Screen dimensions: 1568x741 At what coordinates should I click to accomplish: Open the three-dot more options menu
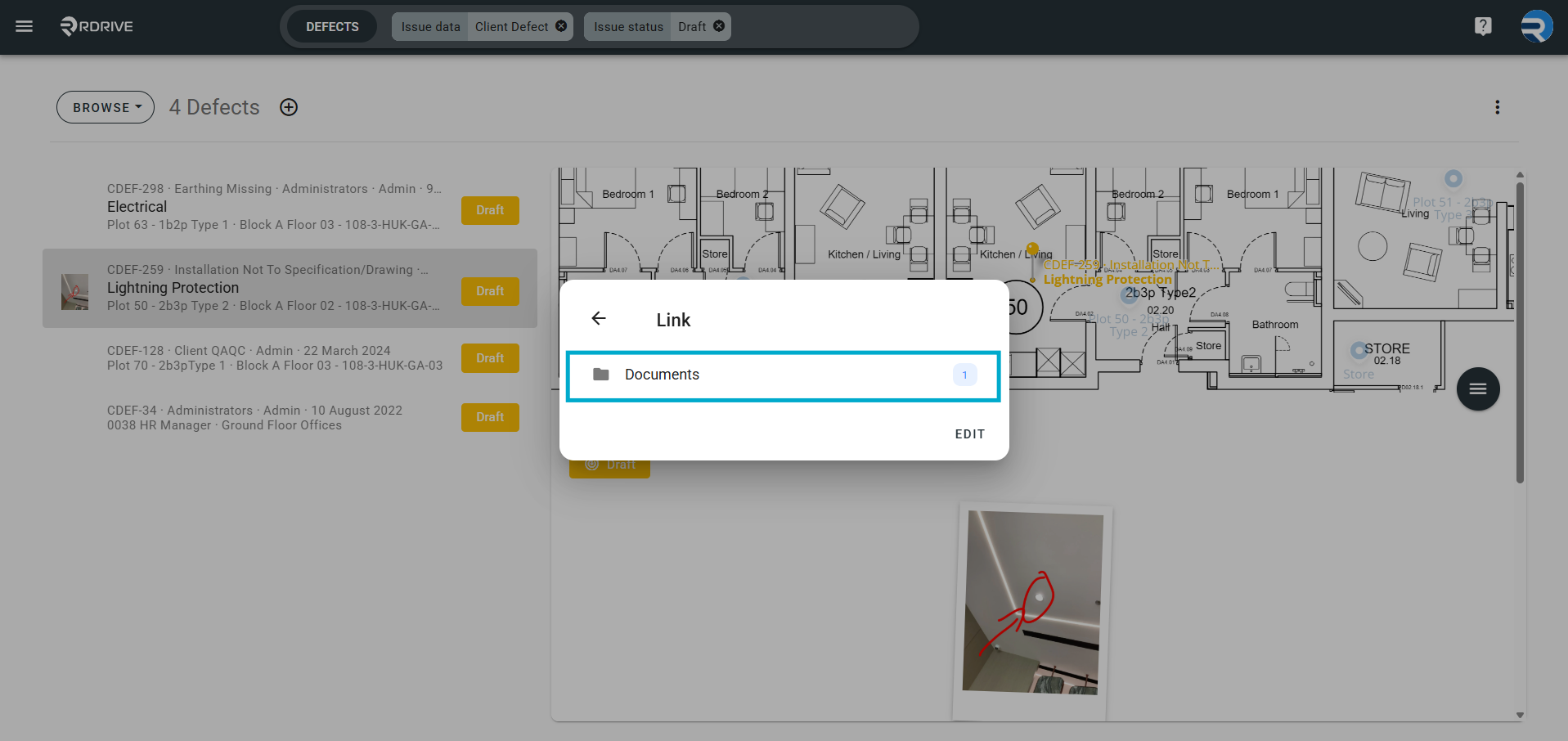click(1497, 107)
